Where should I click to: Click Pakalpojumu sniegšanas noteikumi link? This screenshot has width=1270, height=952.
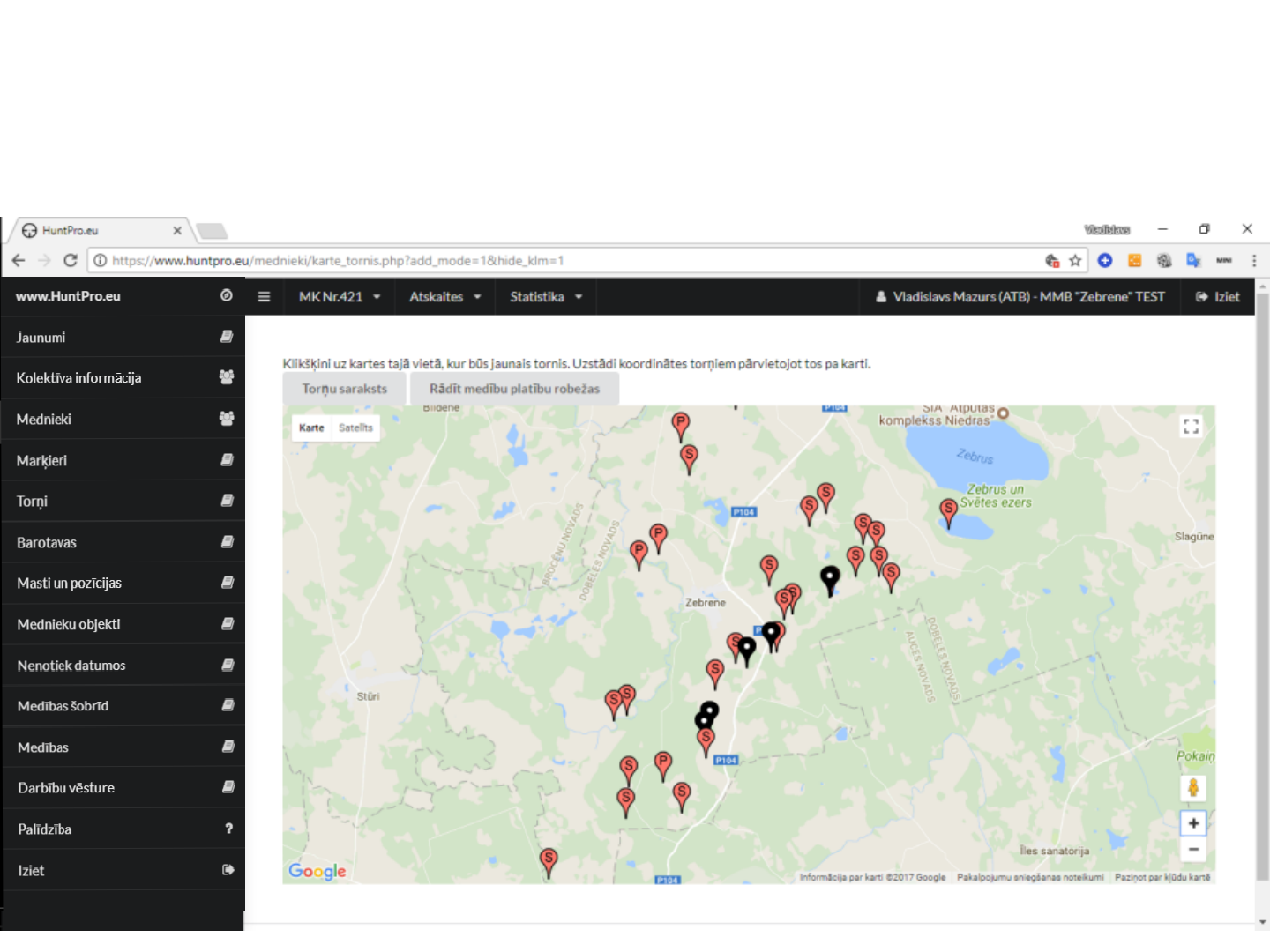coord(1030,877)
